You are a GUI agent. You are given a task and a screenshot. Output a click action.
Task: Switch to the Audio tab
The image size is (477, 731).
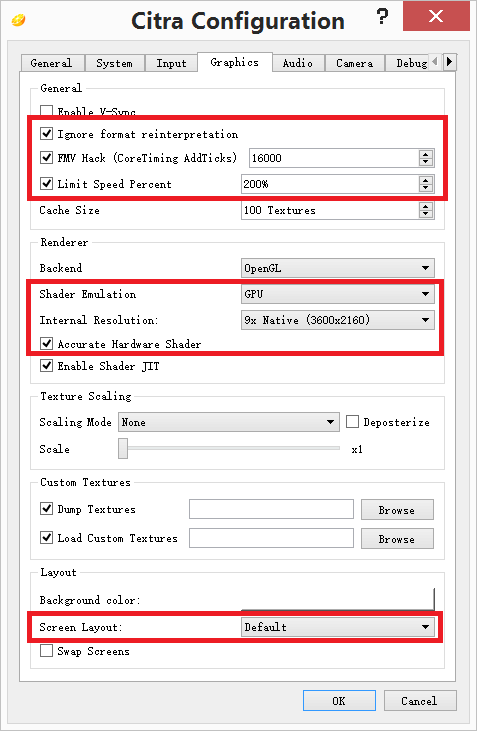(297, 63)
